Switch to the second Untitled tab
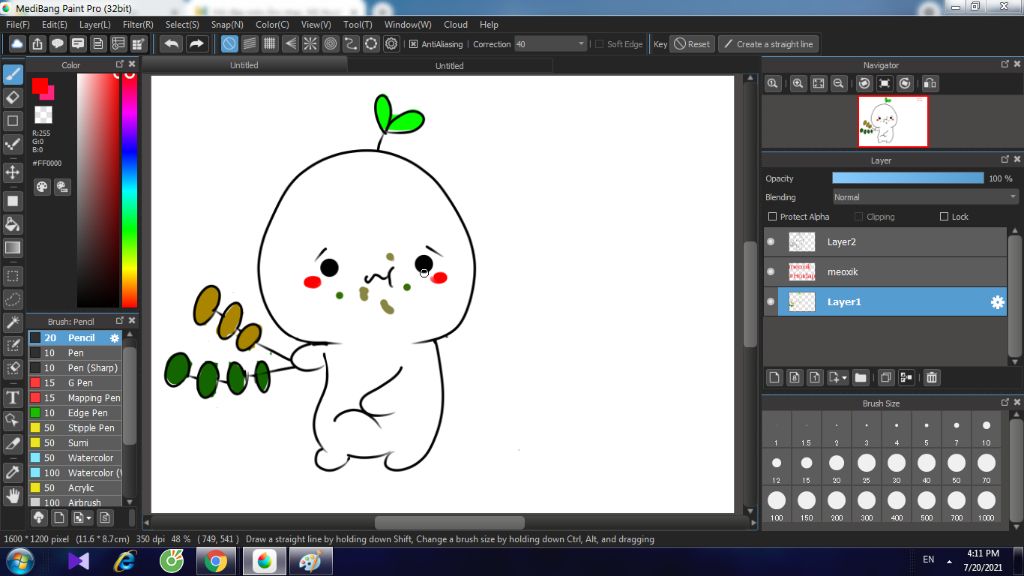This screenshot has height=576, width=1024. 449,65
